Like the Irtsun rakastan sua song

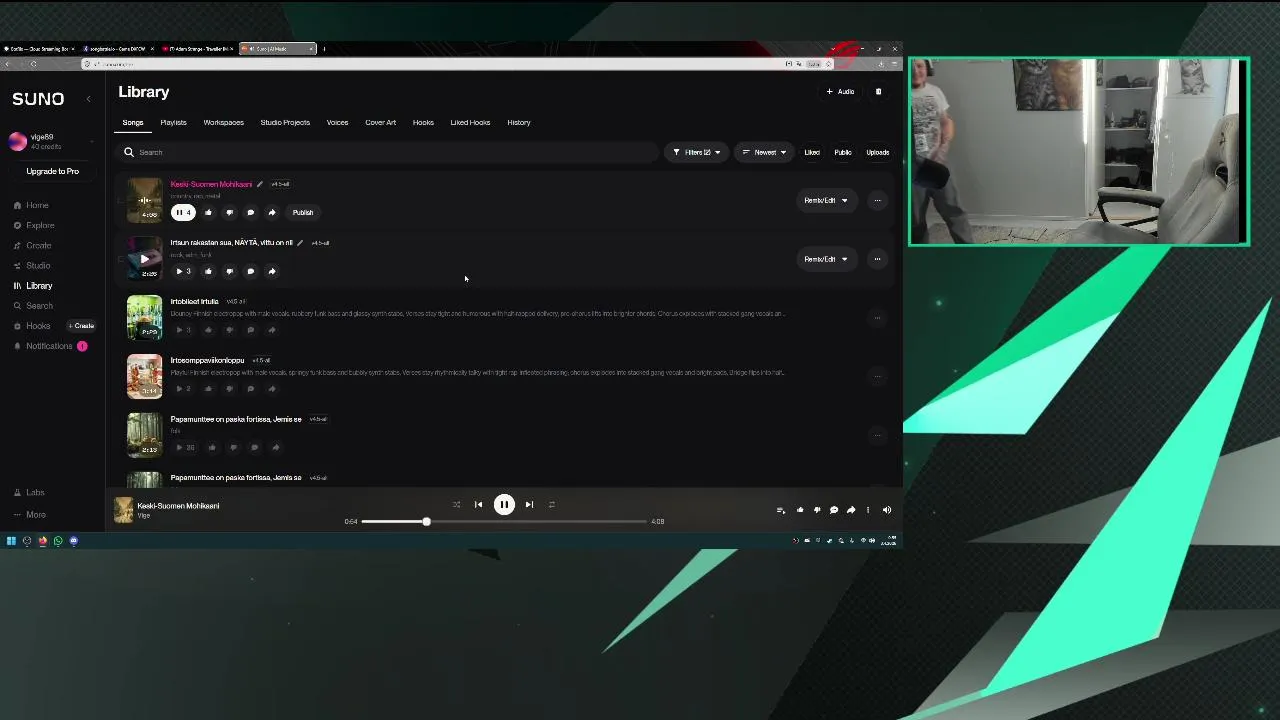pos(208,271)
